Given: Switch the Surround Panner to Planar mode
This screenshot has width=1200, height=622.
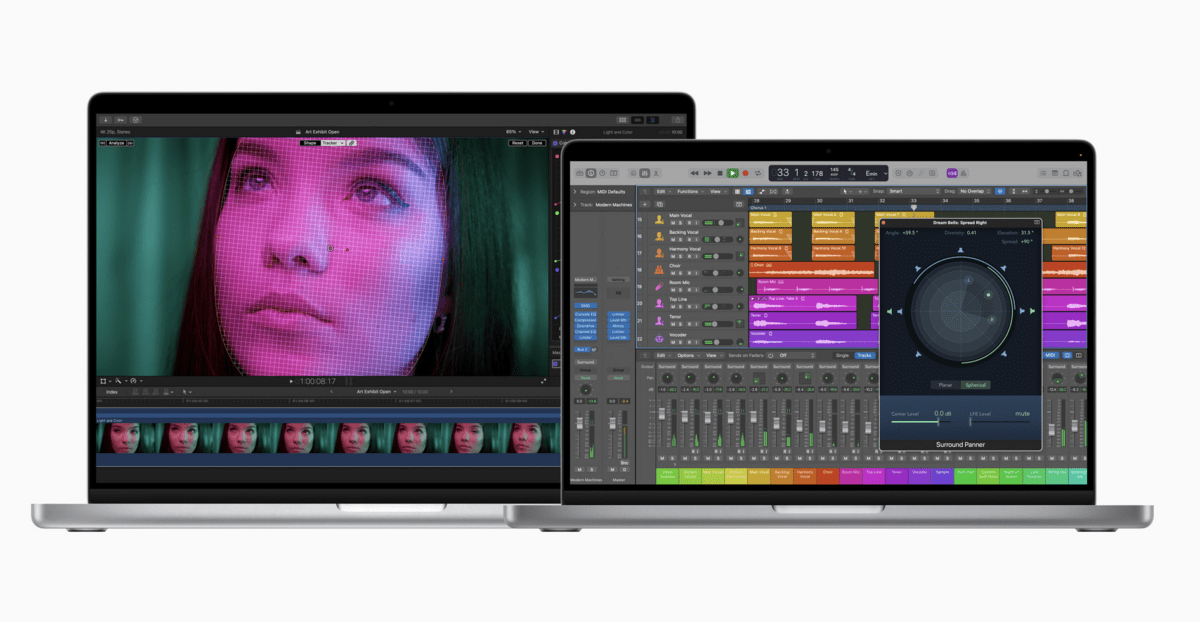Looking at the screenshot, I should [x=947, y=384].
